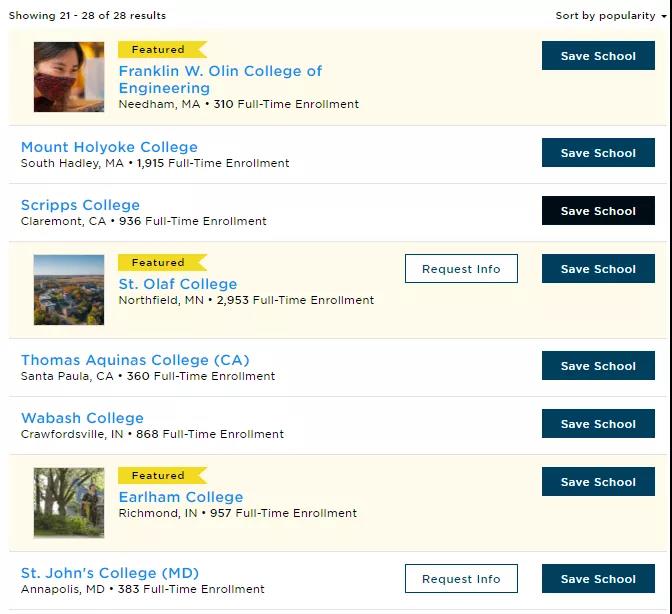The height and width of the screenshot is (614, 672).
Task: Click the St. Olaf College campus thumbnail
Action: pos(69,290)
